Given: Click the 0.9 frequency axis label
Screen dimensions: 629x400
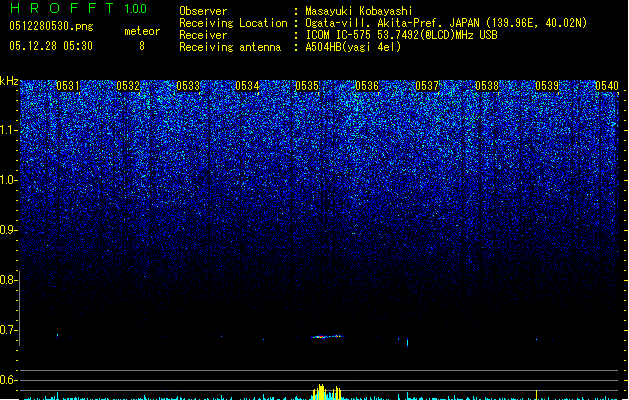Looking at the screenshot, I should click(x=8, y=230).
